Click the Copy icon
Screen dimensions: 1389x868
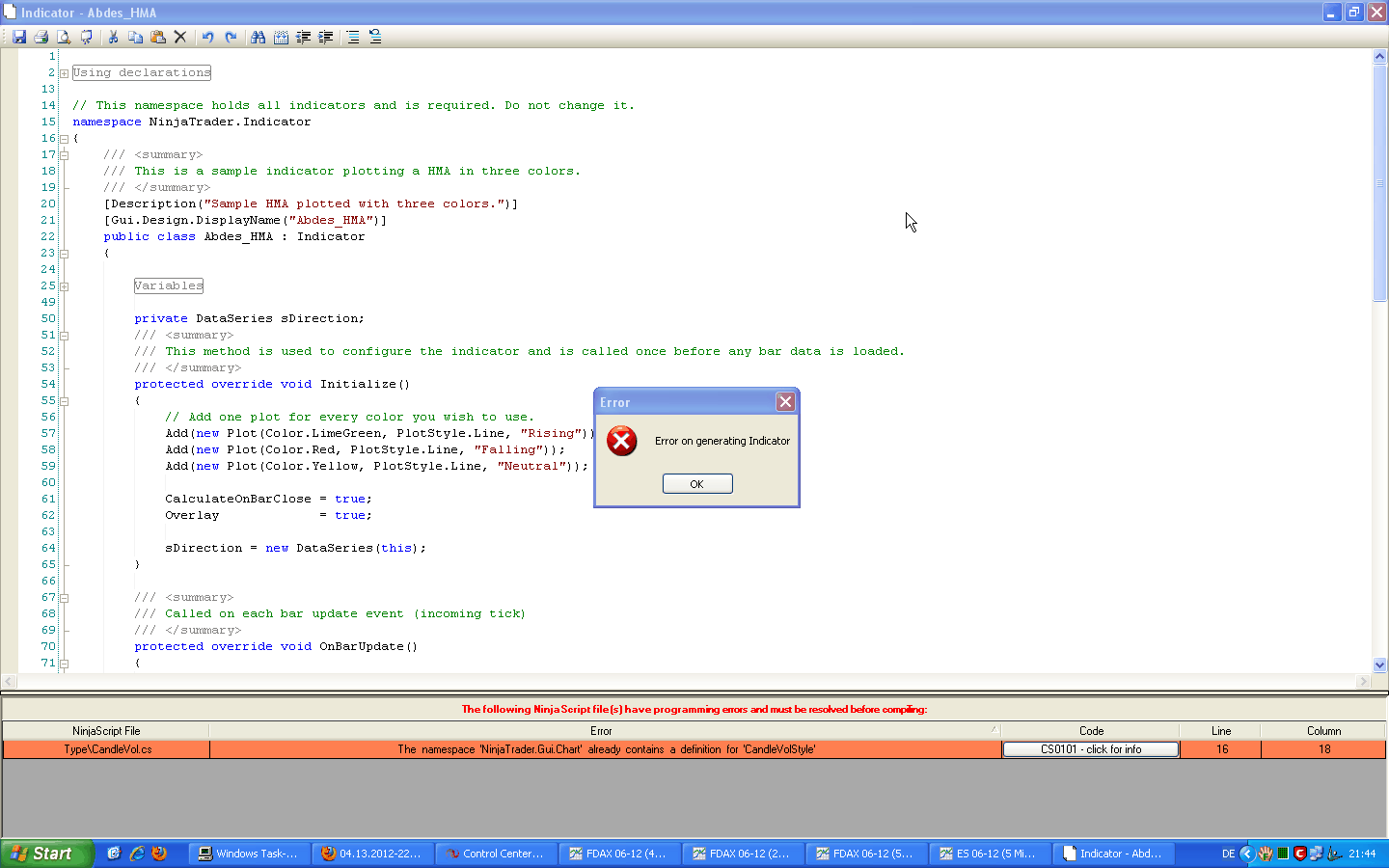coord(135,37)
